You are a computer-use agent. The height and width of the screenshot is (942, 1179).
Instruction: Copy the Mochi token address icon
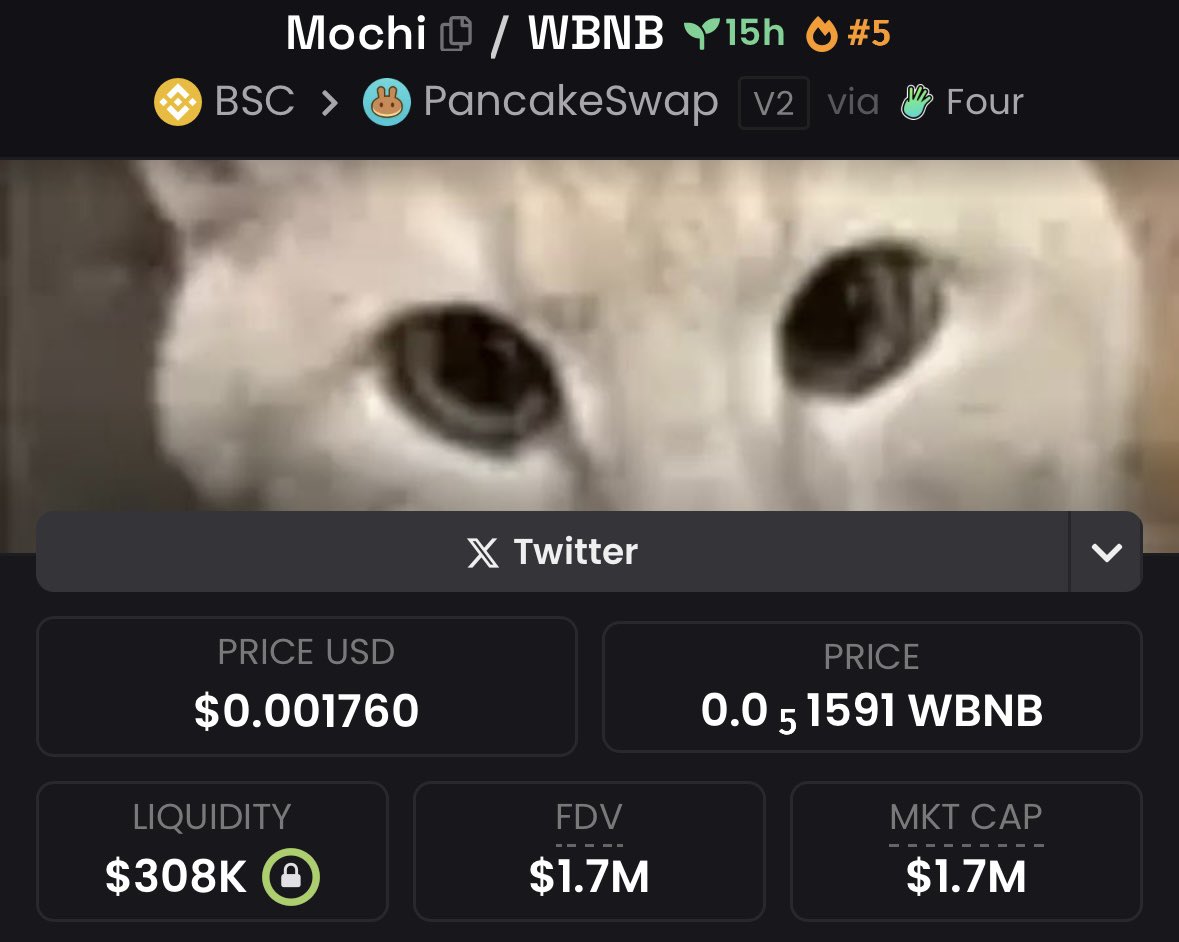(x=456, y=34)
